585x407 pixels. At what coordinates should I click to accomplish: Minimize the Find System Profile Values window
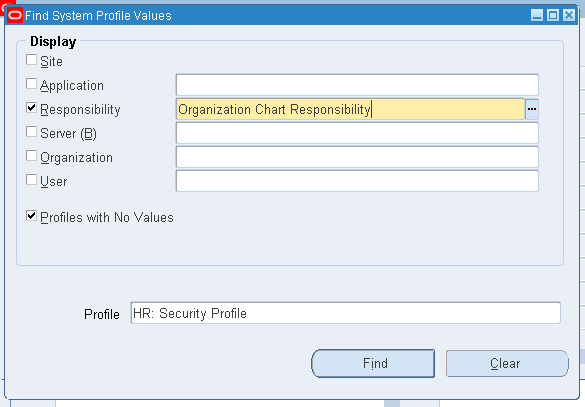(536, 15)
